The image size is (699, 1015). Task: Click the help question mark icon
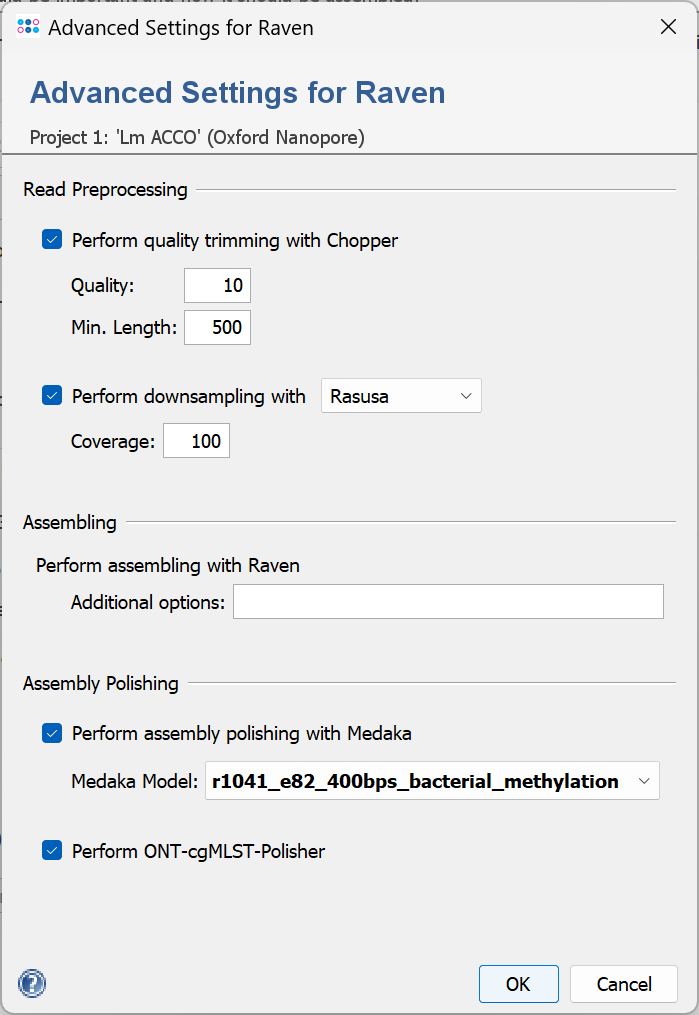[32, 983]
